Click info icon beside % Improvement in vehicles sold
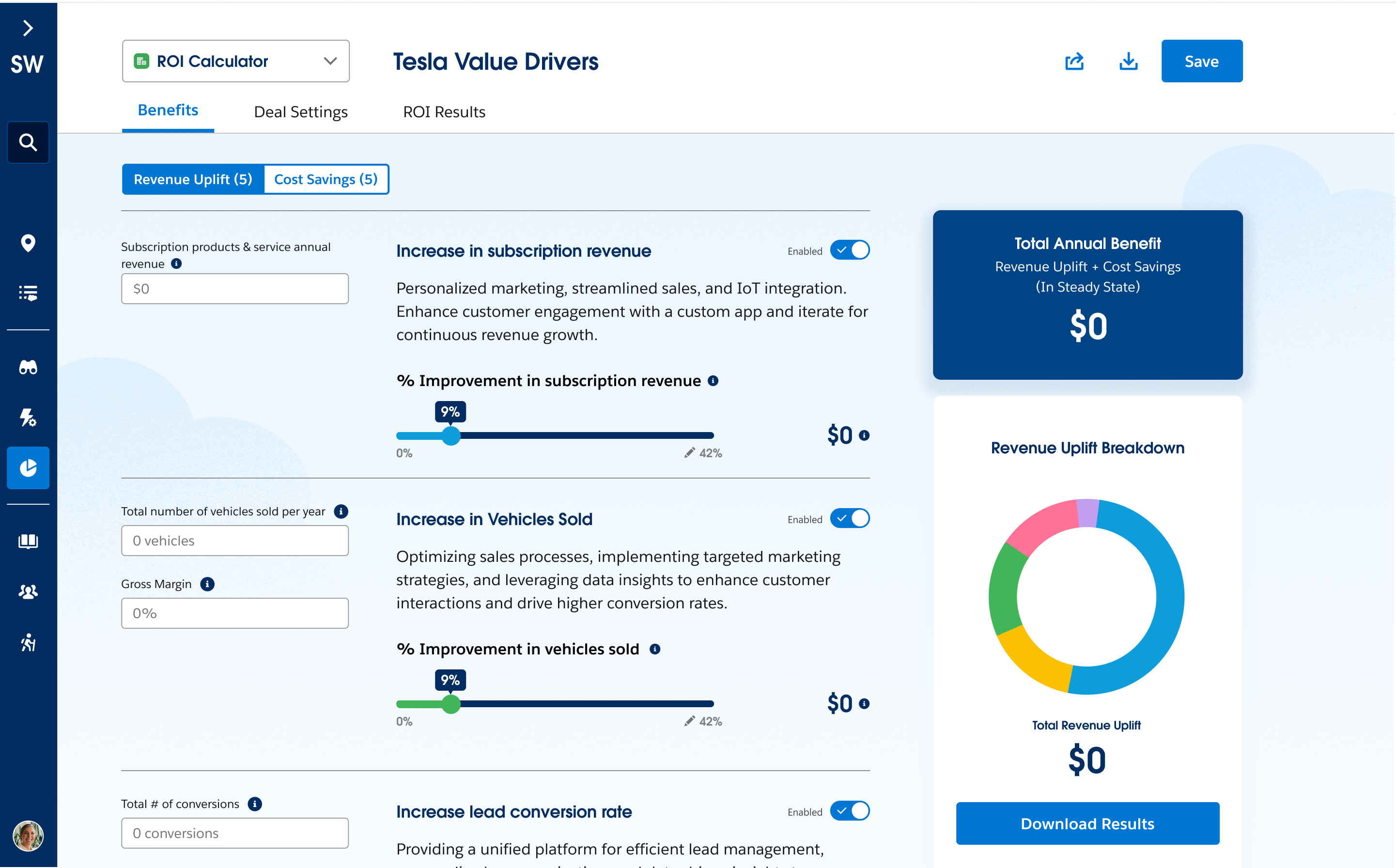The height and width of the screenshot is (868, 1396). coord(655,649)
